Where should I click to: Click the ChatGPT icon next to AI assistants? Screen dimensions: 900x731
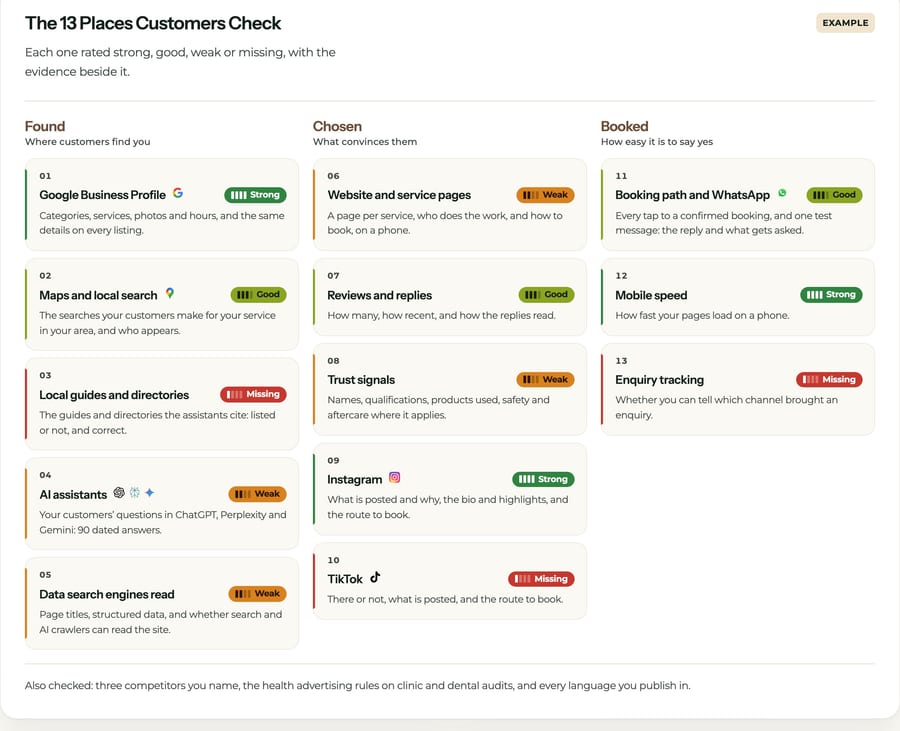coord(119,492)
